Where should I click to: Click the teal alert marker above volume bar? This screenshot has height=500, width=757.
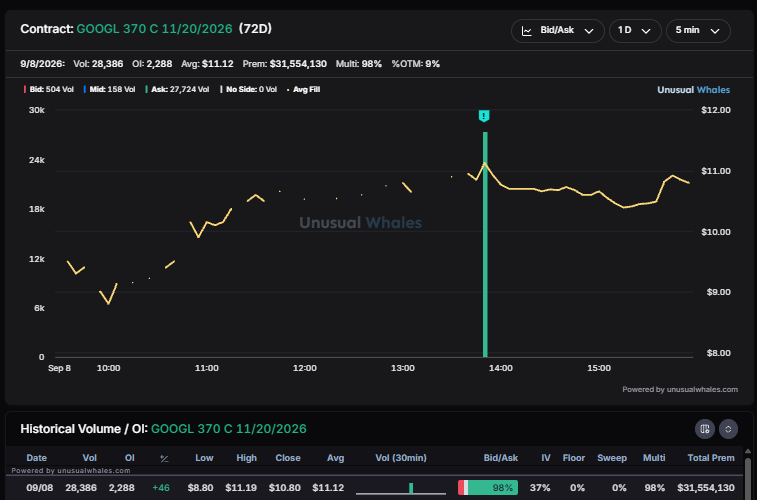pyautogui.click(x=484, y=116)
